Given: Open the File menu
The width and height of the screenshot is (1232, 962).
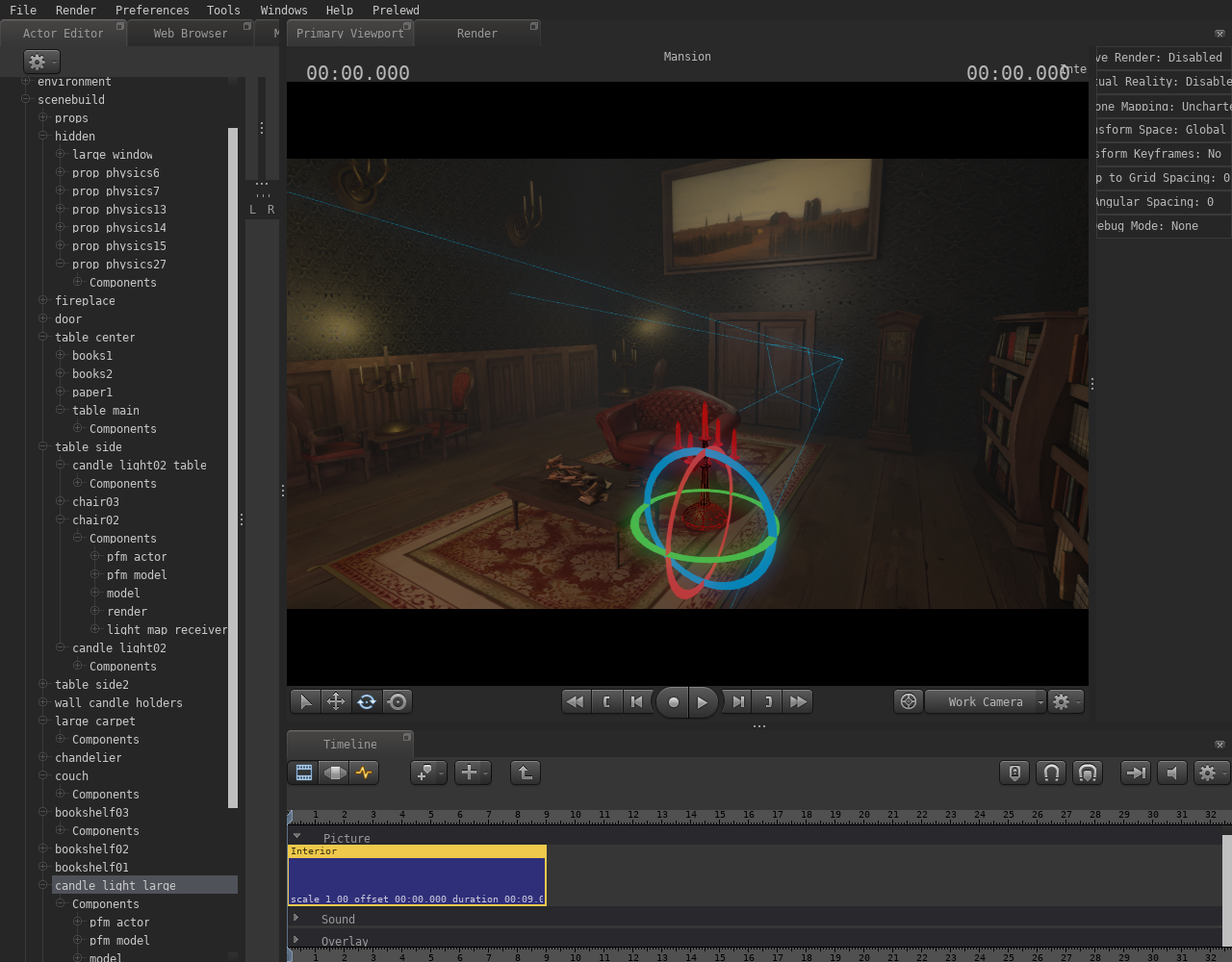Looking at the screenshot, I should point(23,10).
